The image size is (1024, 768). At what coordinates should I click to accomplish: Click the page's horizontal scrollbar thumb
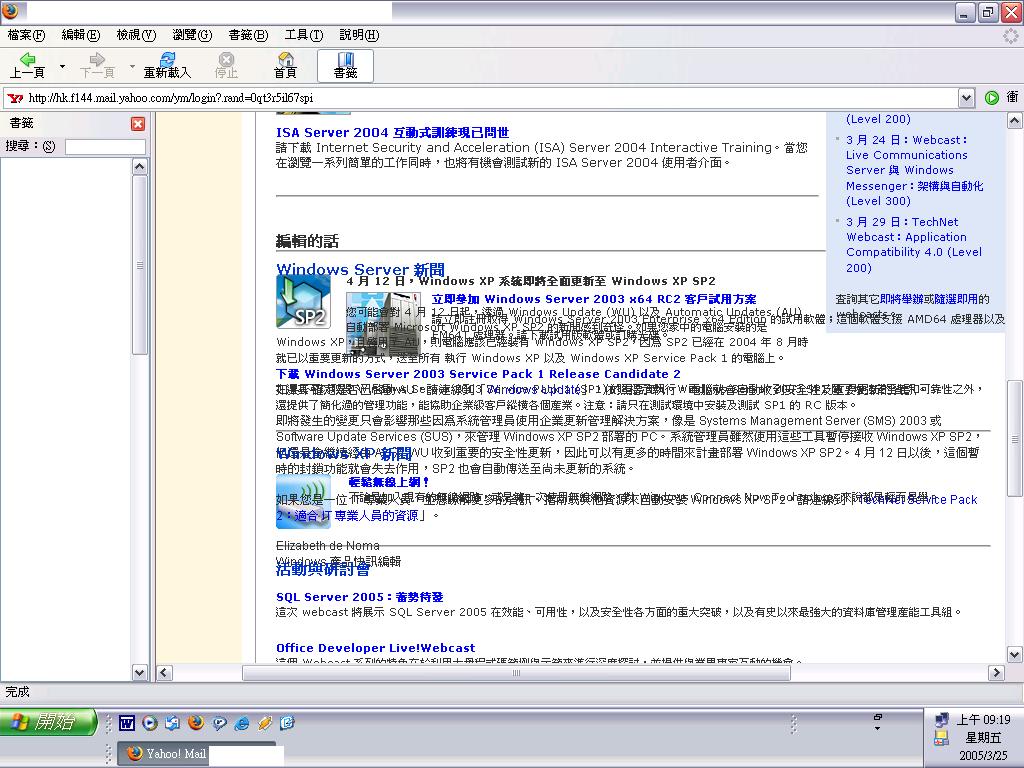(516, 673)
